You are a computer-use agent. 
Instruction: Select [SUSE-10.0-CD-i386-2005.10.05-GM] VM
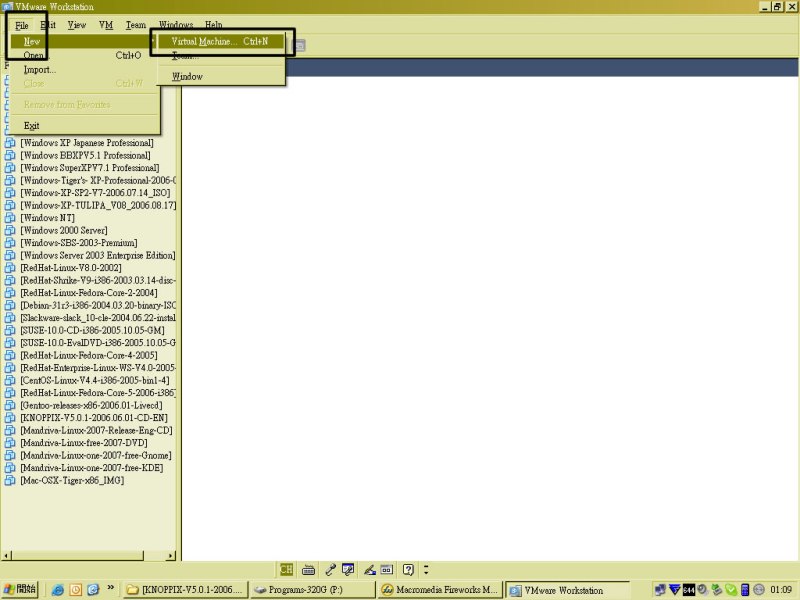[92, 330]
